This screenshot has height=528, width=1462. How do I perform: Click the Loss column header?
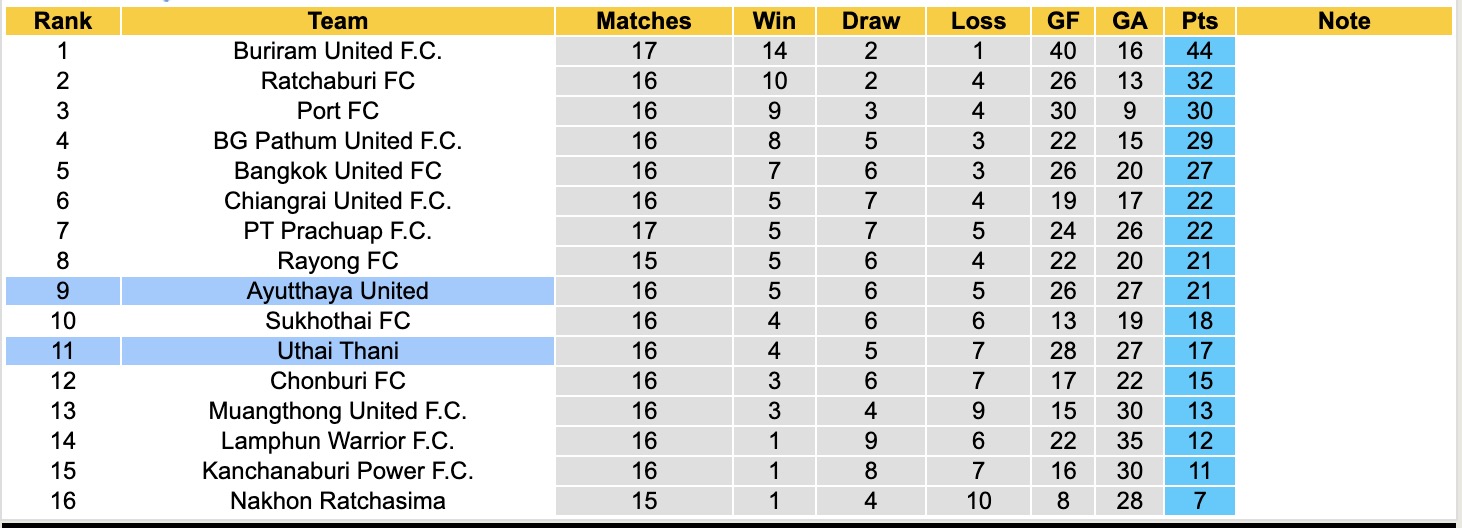(x=978, y=21)
